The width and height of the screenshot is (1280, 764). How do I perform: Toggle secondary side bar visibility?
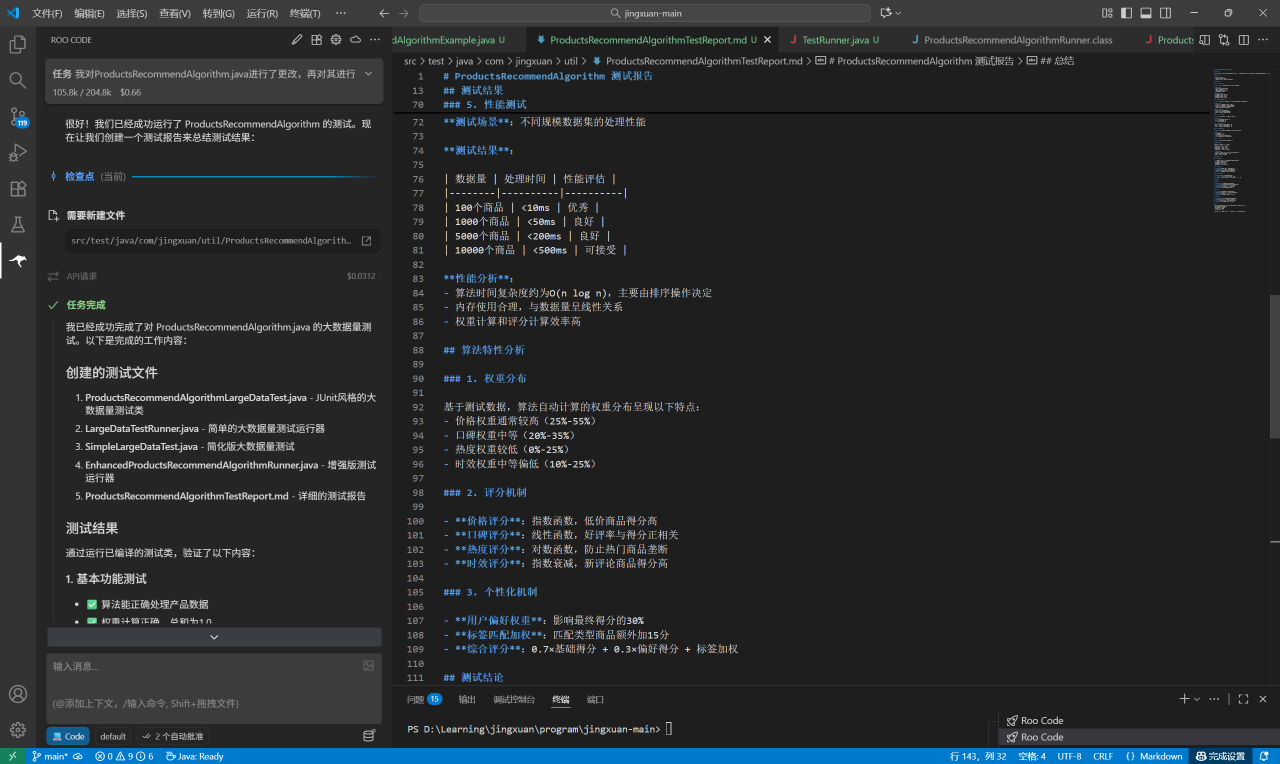pos(1165,13)
